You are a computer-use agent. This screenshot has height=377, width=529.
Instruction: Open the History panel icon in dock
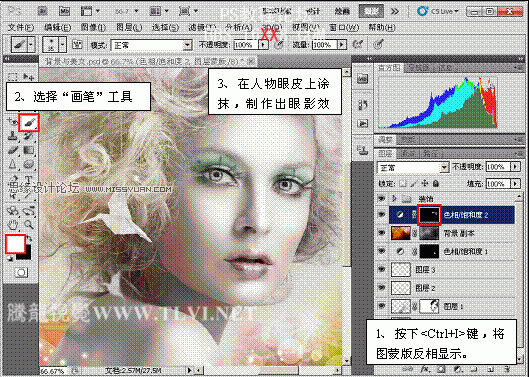point(363,105)
